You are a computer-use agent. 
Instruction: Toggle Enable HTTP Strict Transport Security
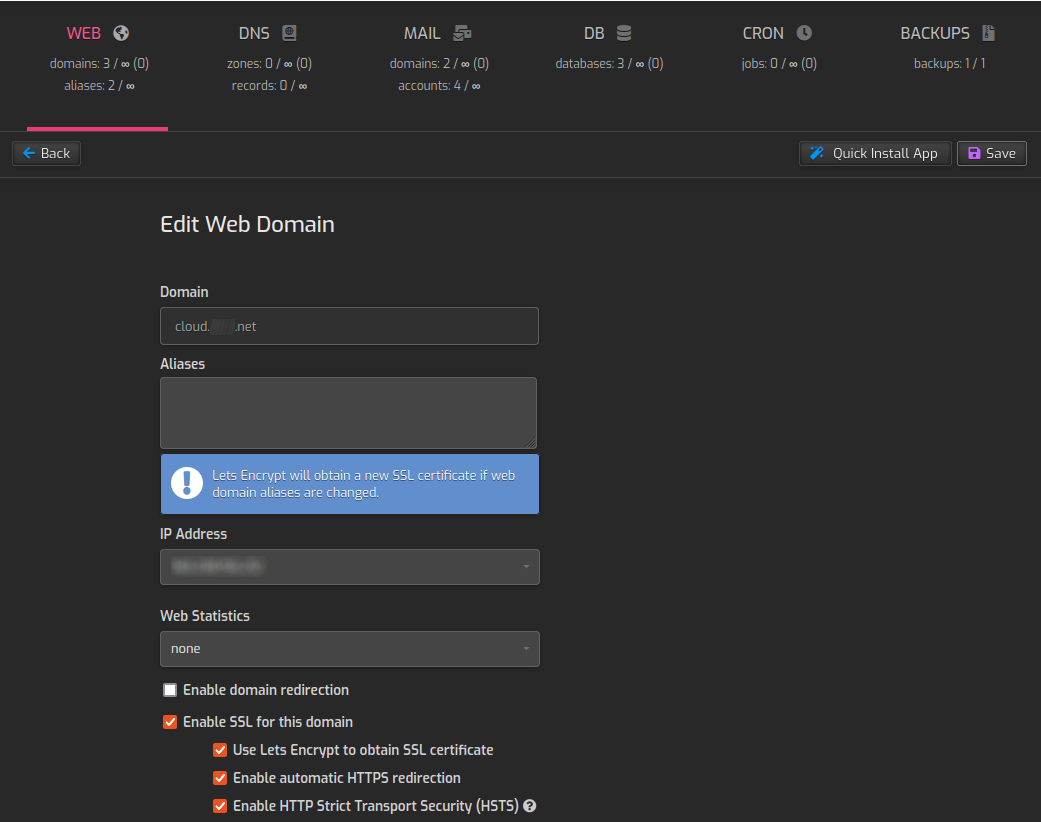coord(220,805)
